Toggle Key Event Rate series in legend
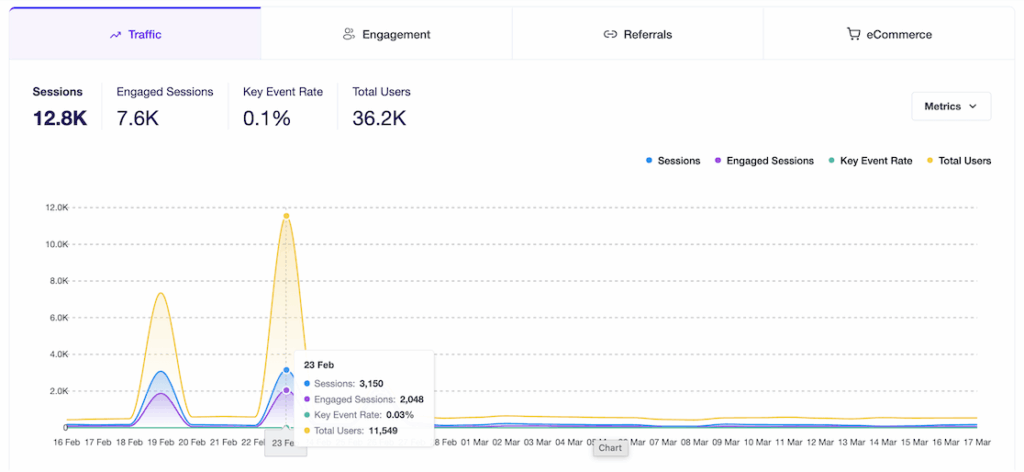1024x472 pixels. pyautogui.click(x=869, y=161)
